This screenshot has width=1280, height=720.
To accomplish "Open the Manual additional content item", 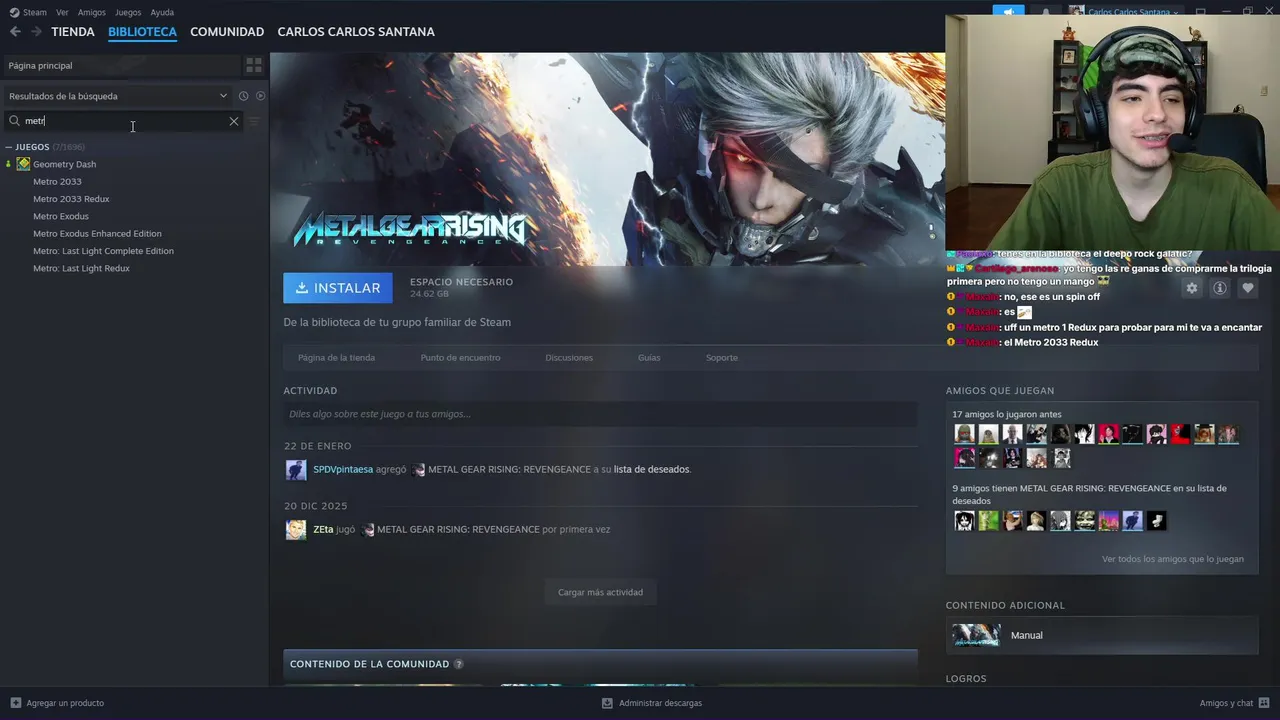I will pos(1102,635).
